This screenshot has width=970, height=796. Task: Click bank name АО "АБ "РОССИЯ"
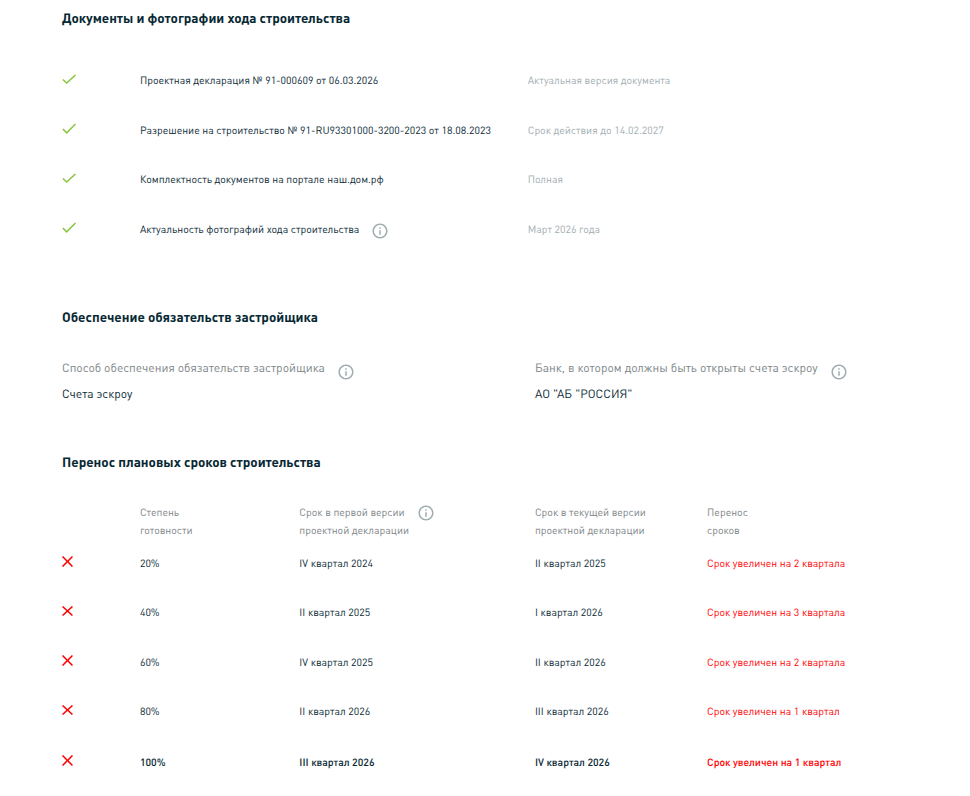pos(584,394)
